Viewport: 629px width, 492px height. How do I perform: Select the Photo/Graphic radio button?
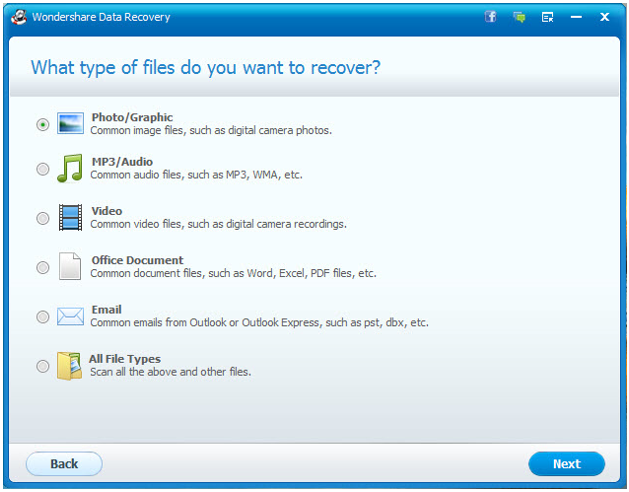[43, 124]
